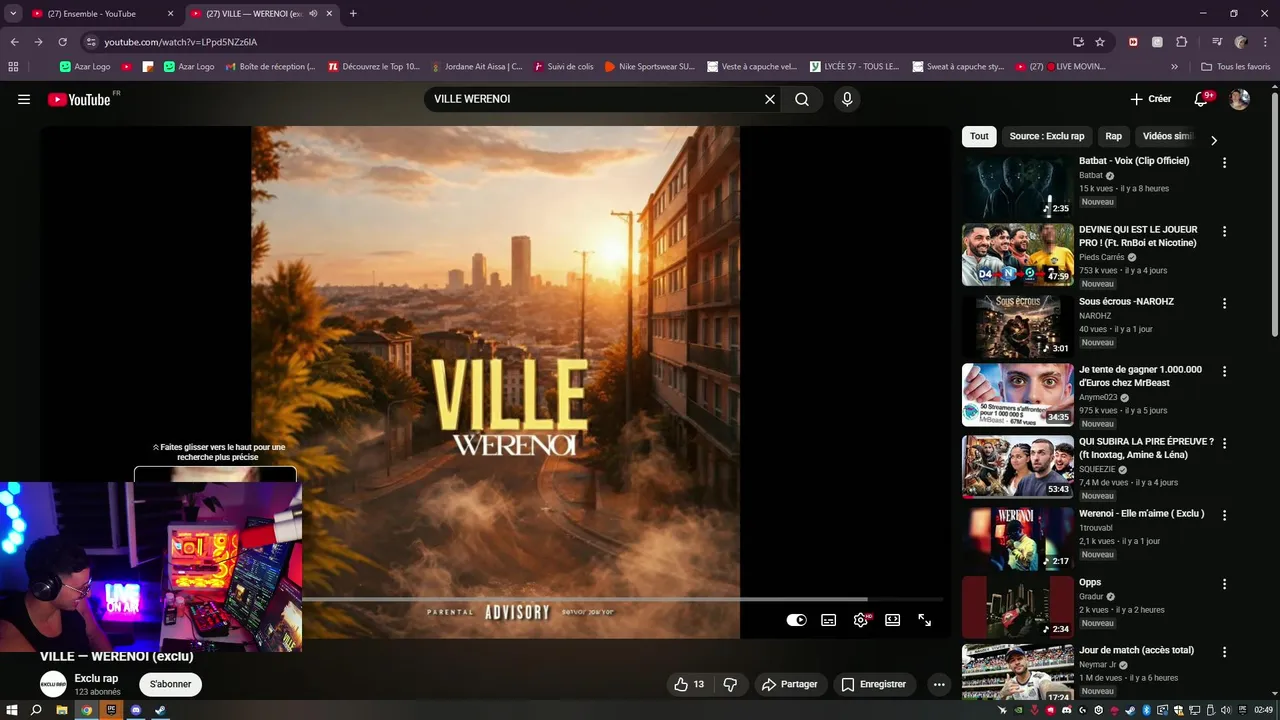Open options for Sous écrous video

pos(1224,303)
